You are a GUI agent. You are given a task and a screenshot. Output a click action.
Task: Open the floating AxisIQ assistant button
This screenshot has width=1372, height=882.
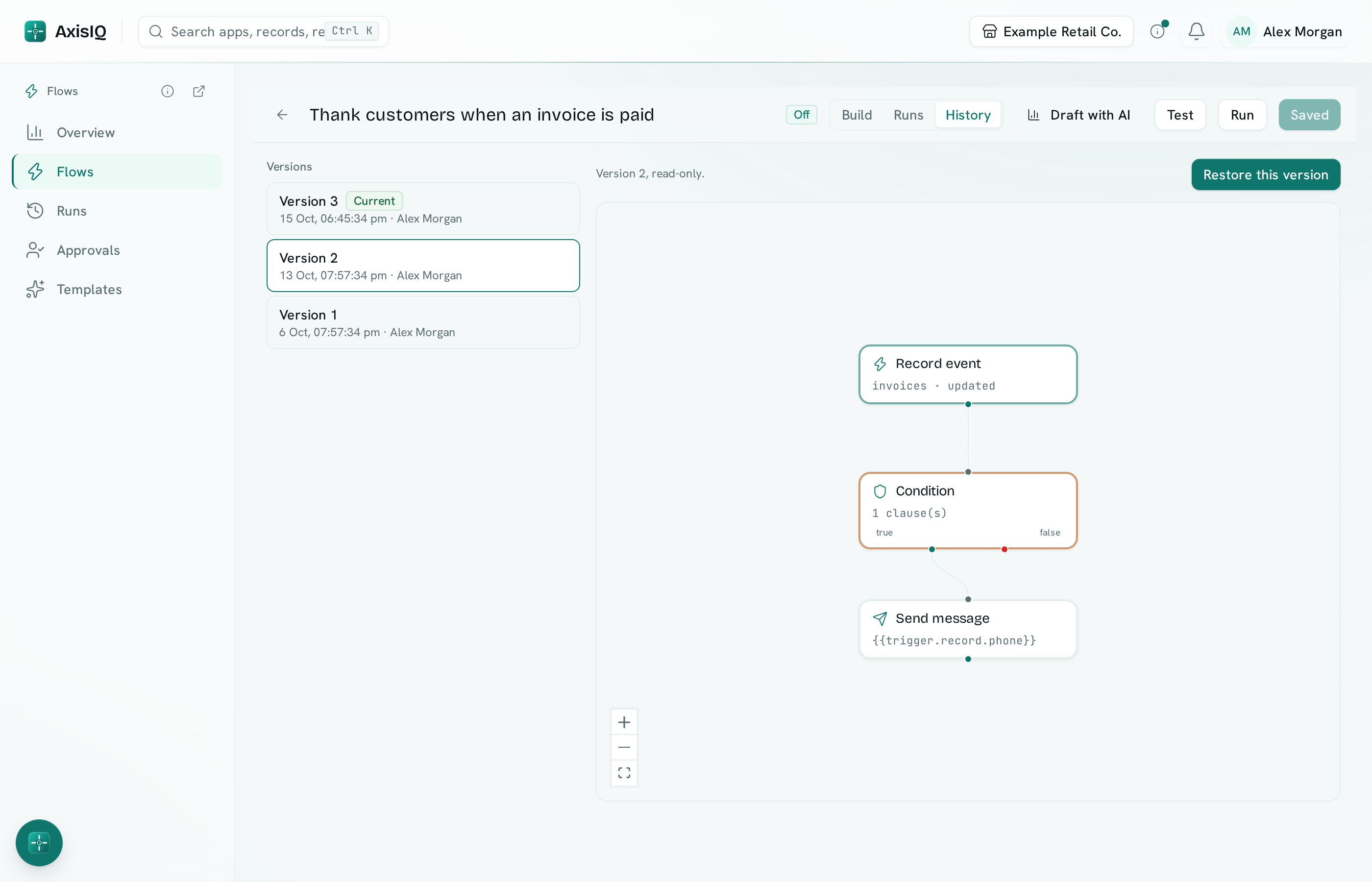39,842
